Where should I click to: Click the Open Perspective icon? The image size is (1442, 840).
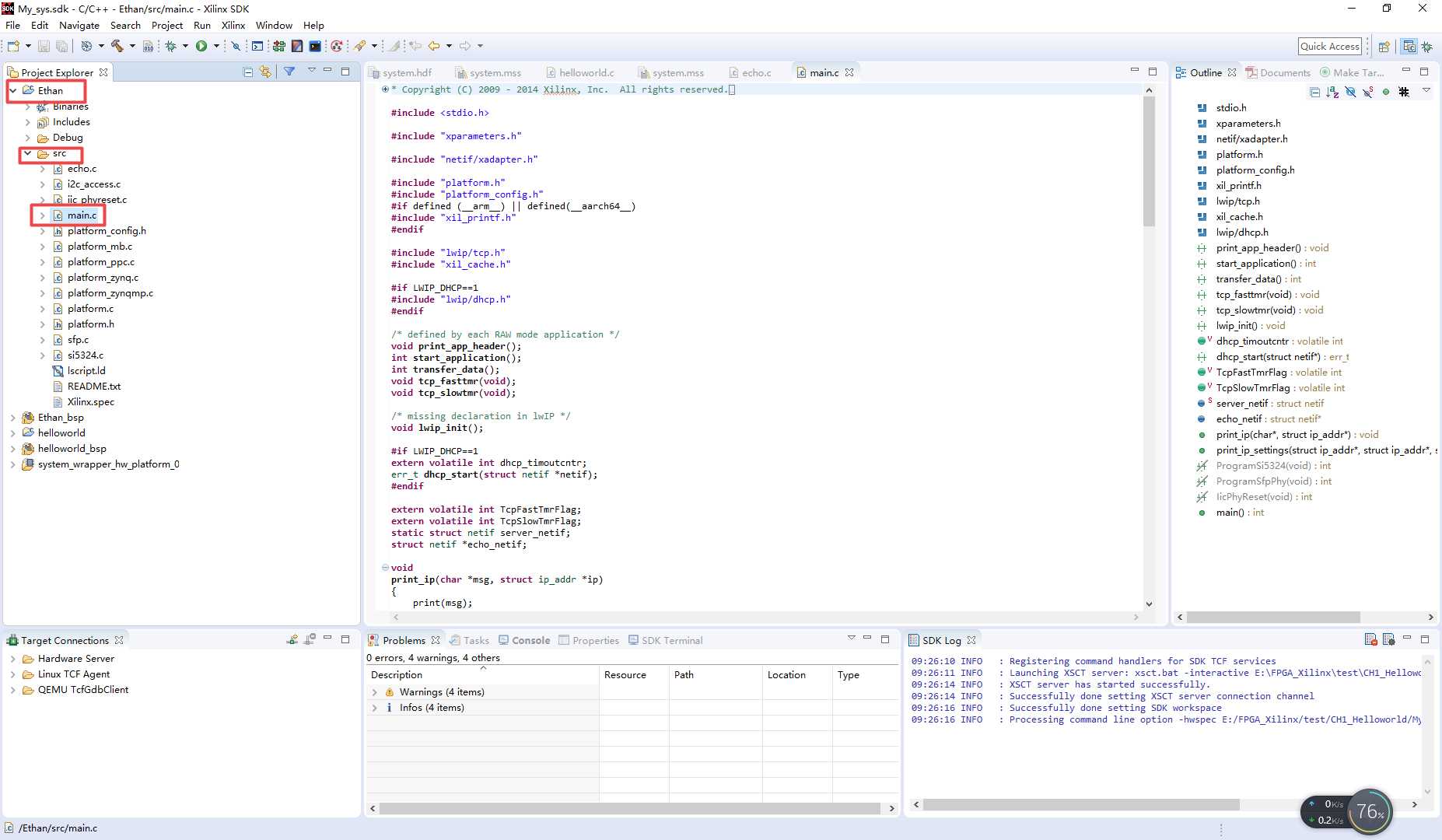click(1384, 47)
